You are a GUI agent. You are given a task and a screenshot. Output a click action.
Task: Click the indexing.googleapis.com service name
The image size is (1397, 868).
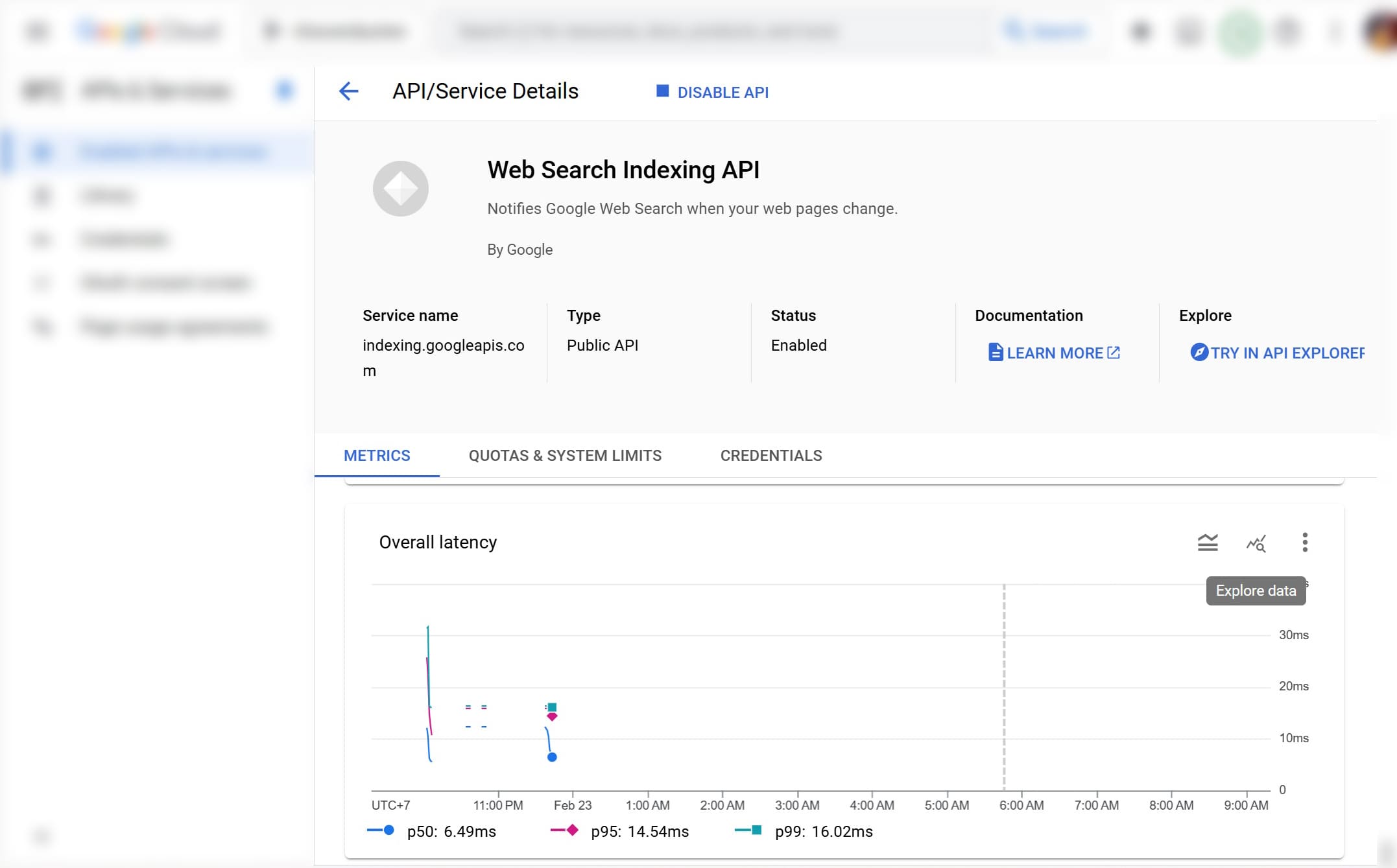click(x=444, y=358)
